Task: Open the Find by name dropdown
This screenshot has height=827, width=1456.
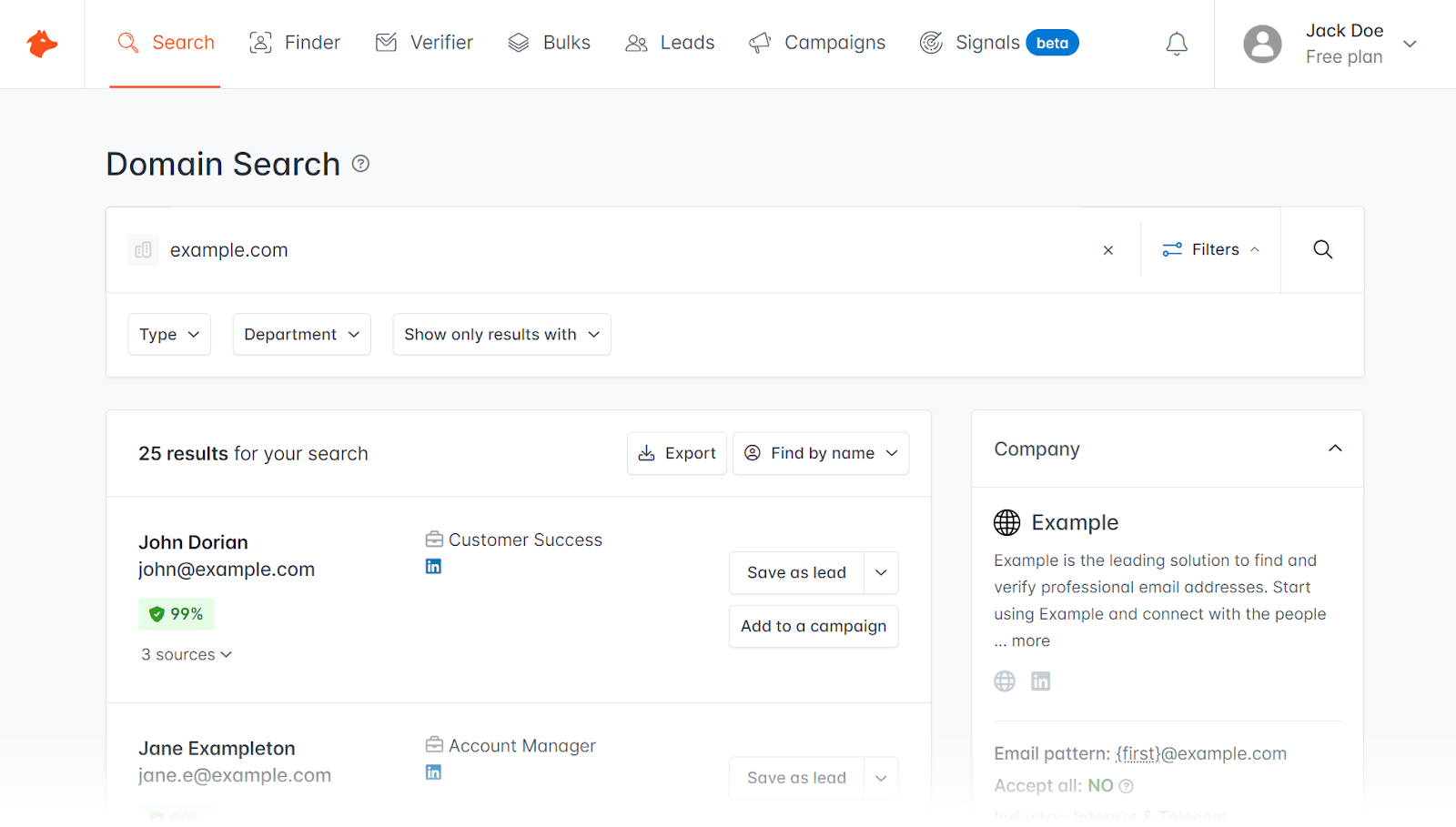Action: click(x=820, y=453)
